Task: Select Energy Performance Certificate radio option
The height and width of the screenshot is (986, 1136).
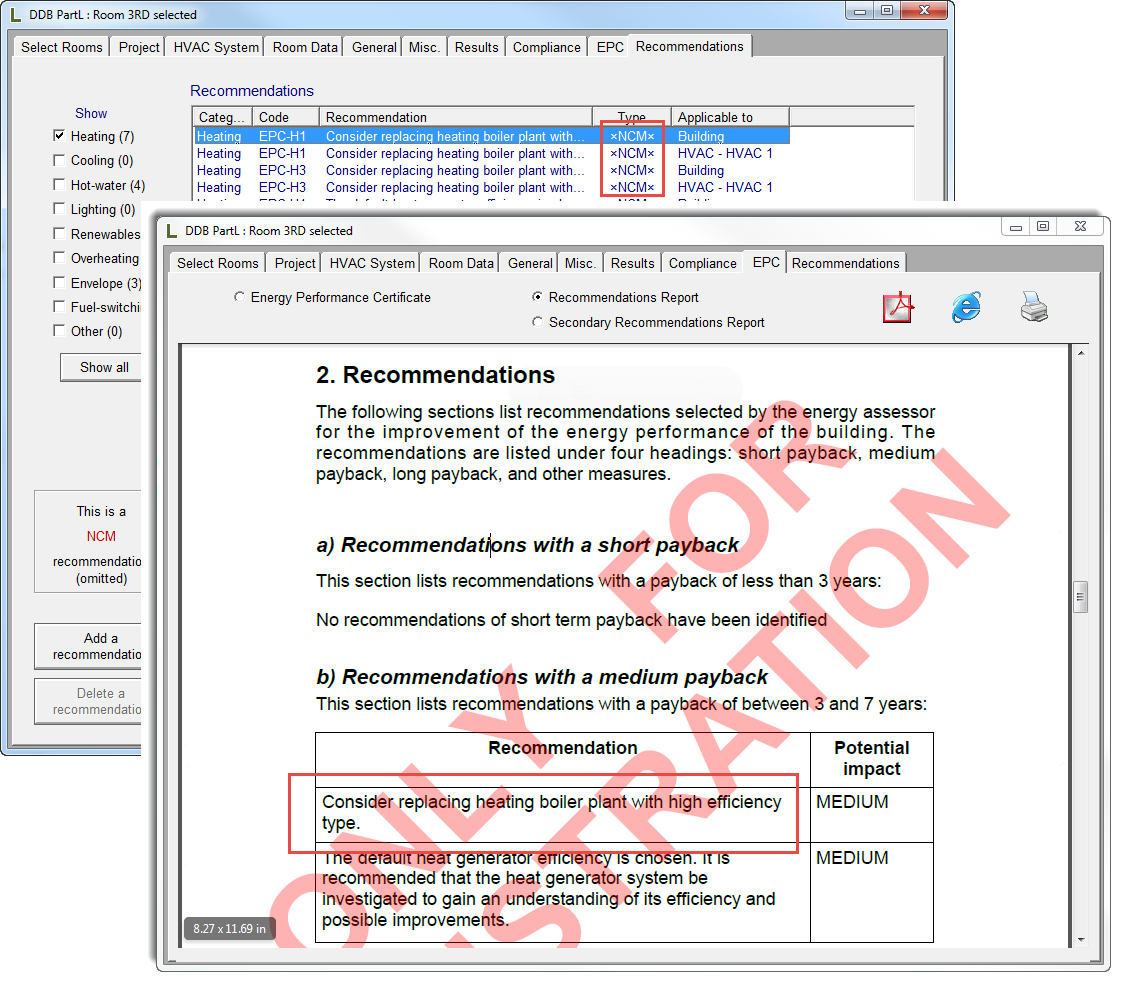Action: click(x=239, y=297)
